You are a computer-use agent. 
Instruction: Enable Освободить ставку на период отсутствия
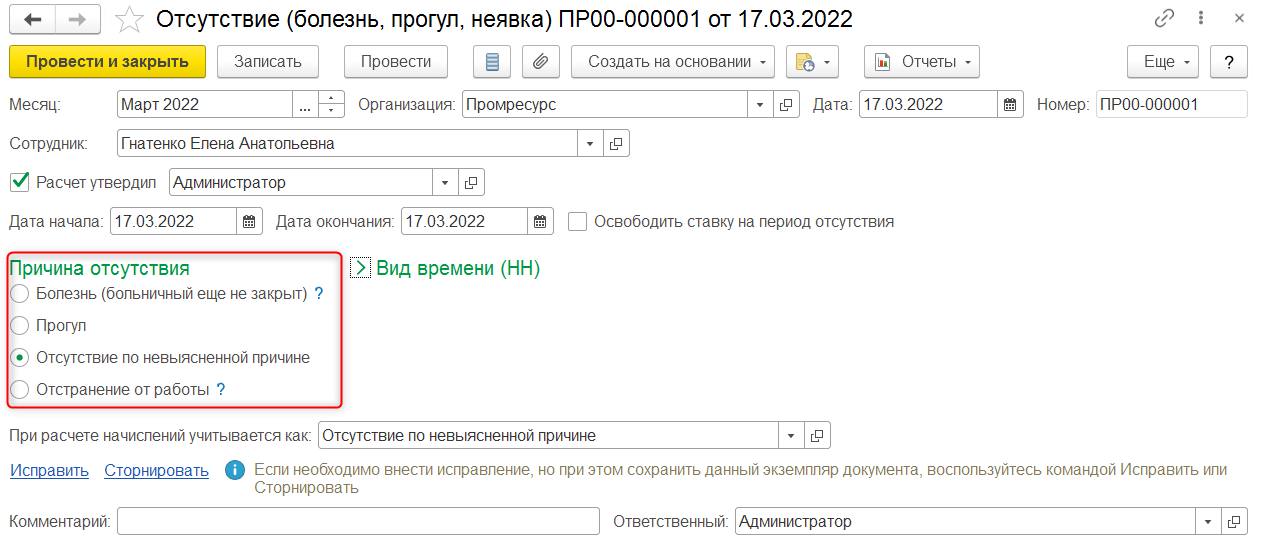pyautogui.click(x=577, y=222)
